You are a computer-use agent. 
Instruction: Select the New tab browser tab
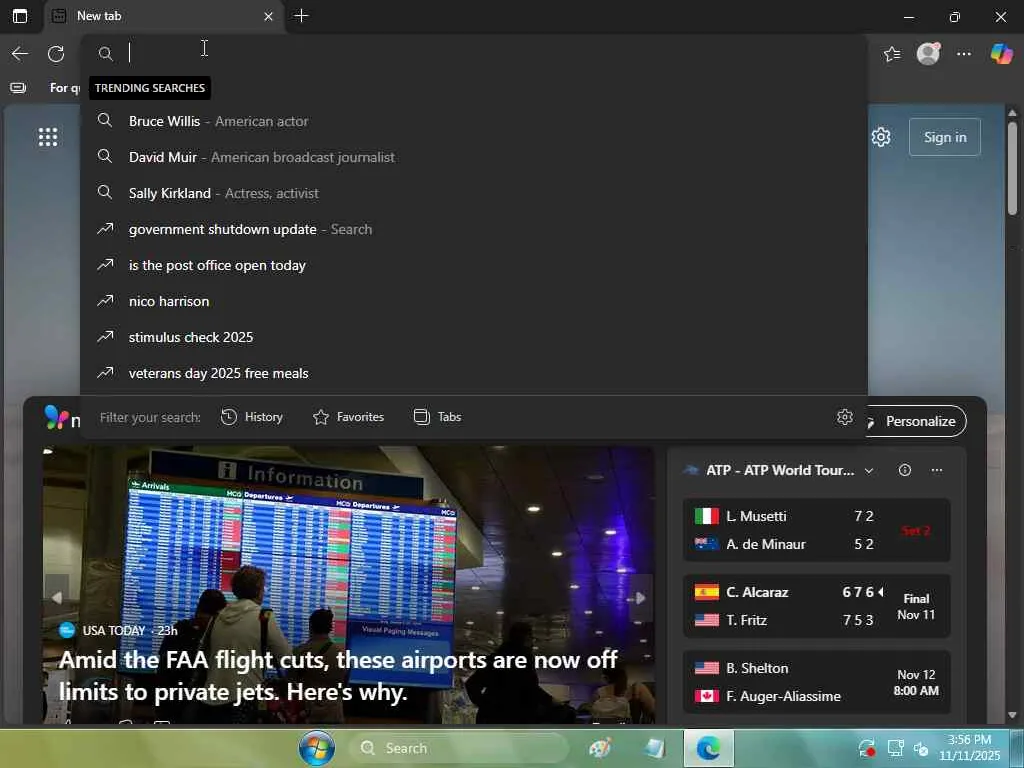point(163,16)
